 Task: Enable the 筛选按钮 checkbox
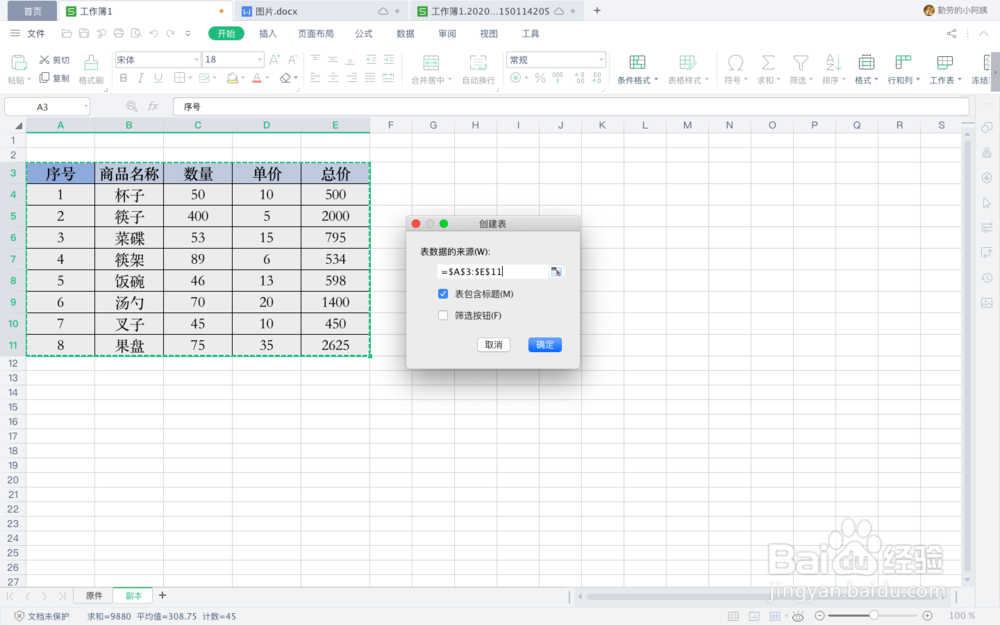443,316
